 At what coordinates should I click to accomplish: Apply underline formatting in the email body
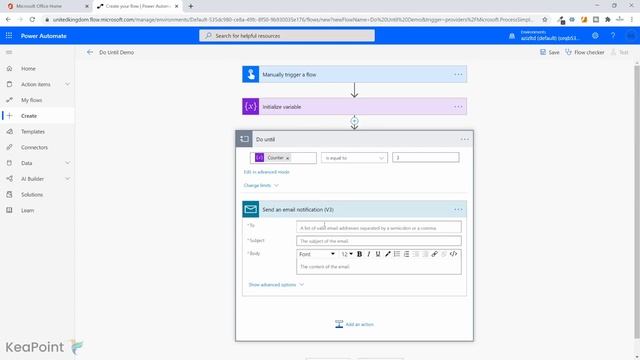378,254
